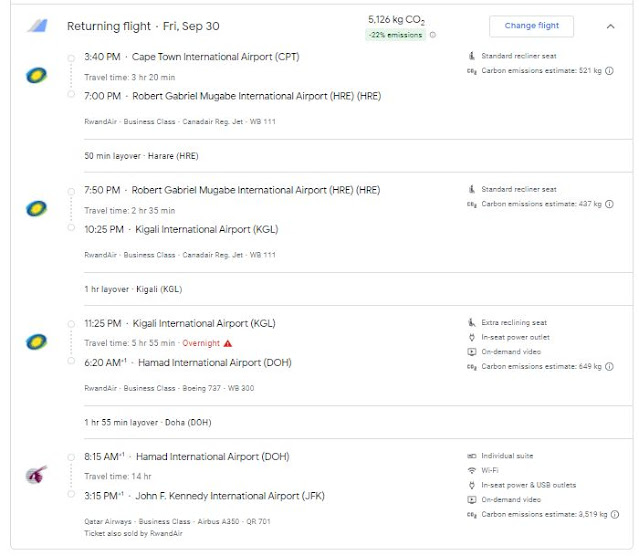Click the Returning flight Fri, Sep 30 header
The height and width of the screenshot is (556, 639).
[x=136, y=26]
